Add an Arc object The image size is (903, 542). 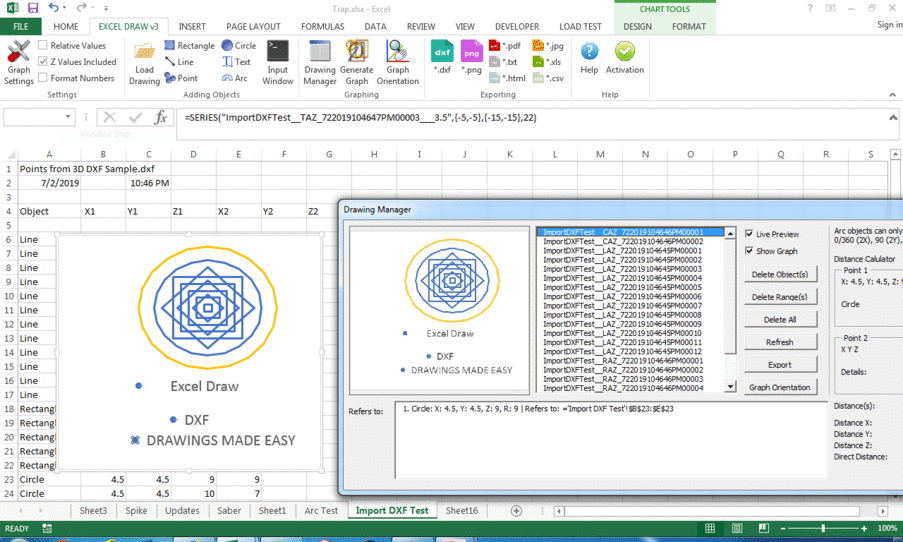[x=234, y=78]
